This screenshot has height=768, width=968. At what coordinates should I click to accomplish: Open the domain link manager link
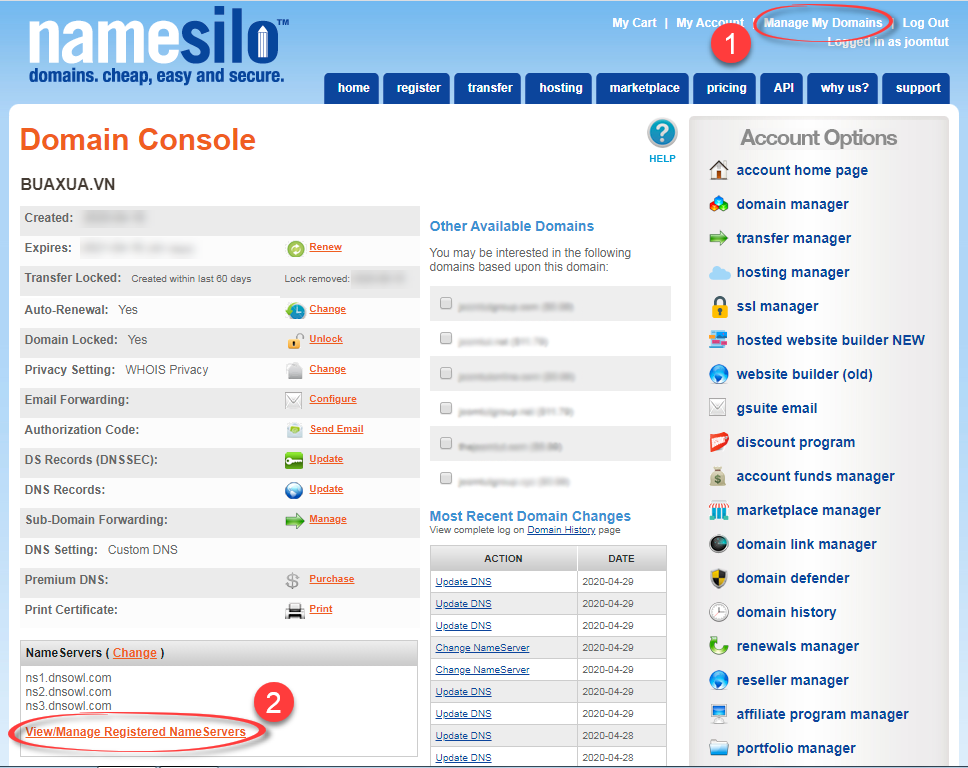pyautogui.click(x=806, y=545)
